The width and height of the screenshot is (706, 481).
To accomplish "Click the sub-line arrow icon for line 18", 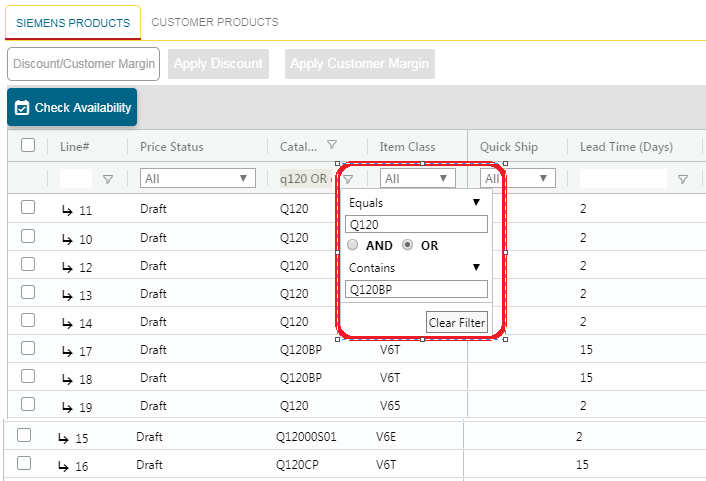I will tap(67, 379).
